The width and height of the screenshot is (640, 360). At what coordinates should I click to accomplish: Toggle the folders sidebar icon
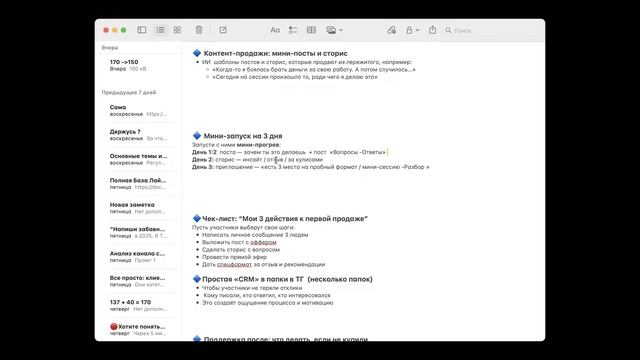click(x=142, y=30)
